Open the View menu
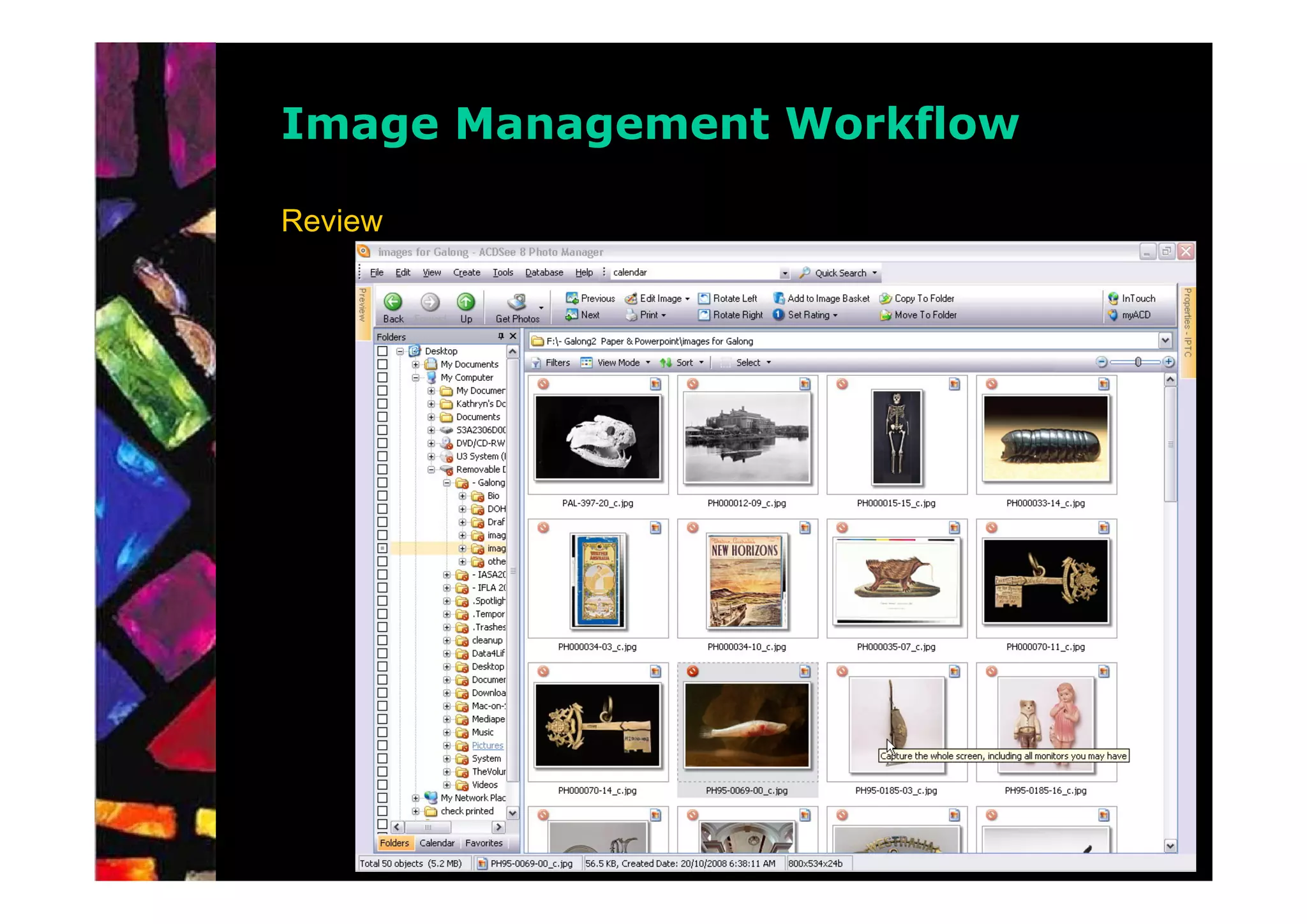 [x=431, y=272]
